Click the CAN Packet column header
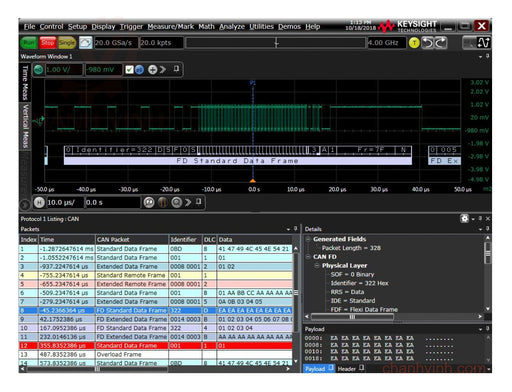The image size is (512, 392). [x=132, y=240]
